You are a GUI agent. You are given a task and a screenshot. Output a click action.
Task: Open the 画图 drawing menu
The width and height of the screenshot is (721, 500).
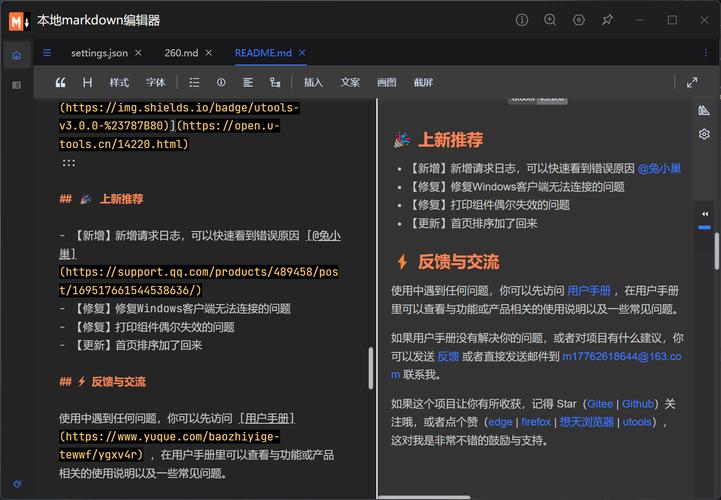point(387,82)
